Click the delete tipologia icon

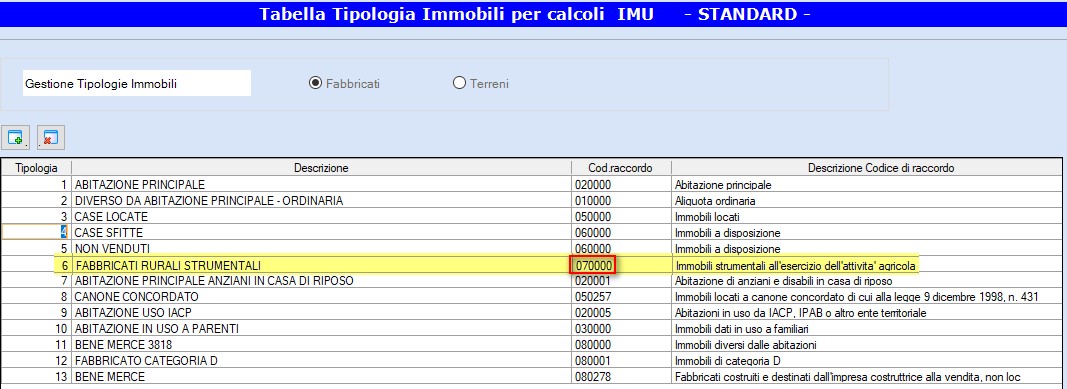coord(50,137)
